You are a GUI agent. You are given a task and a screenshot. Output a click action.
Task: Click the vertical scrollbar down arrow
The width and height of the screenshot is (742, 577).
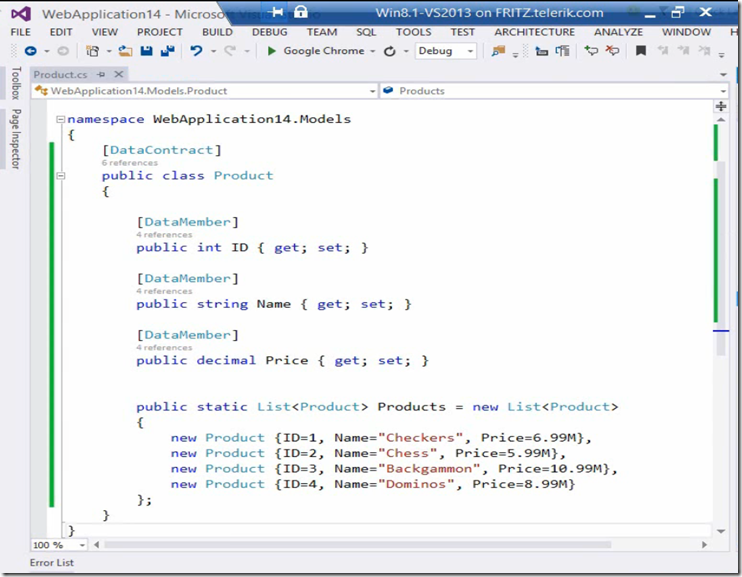tap(721, 531)
